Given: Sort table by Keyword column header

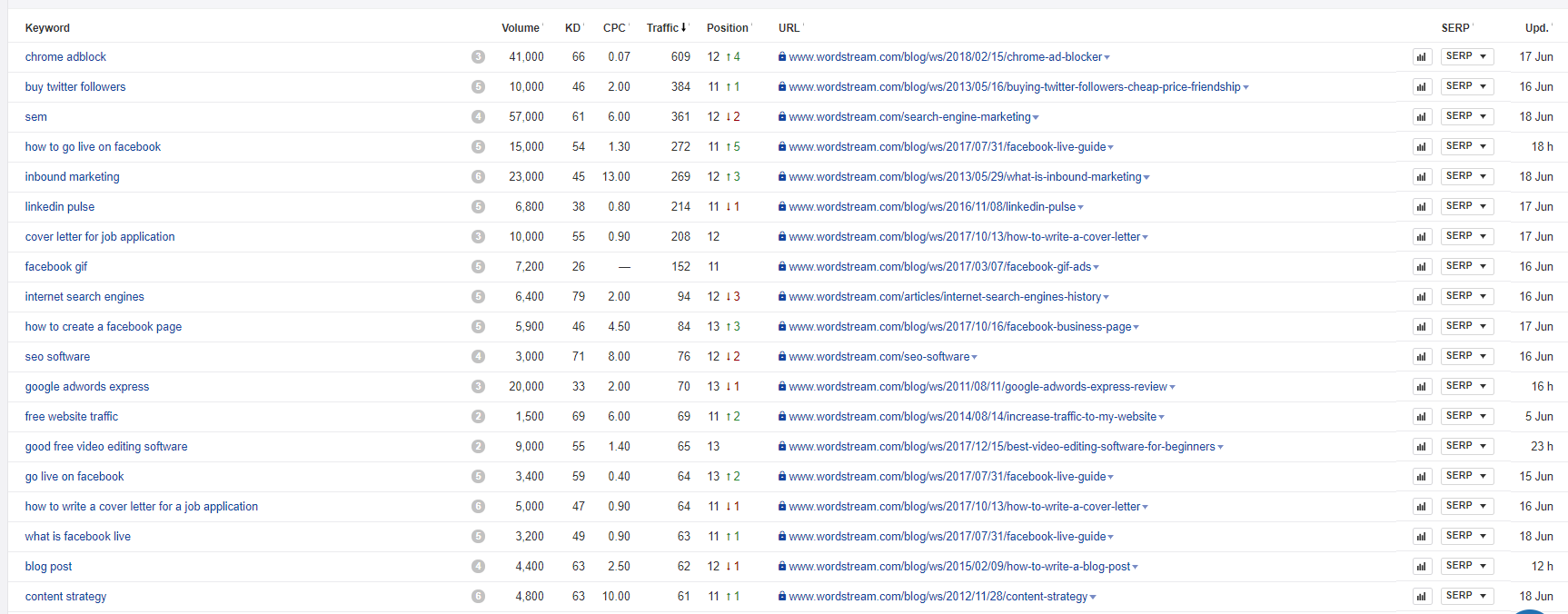Looking at the screenshot, I should [47, 28].
